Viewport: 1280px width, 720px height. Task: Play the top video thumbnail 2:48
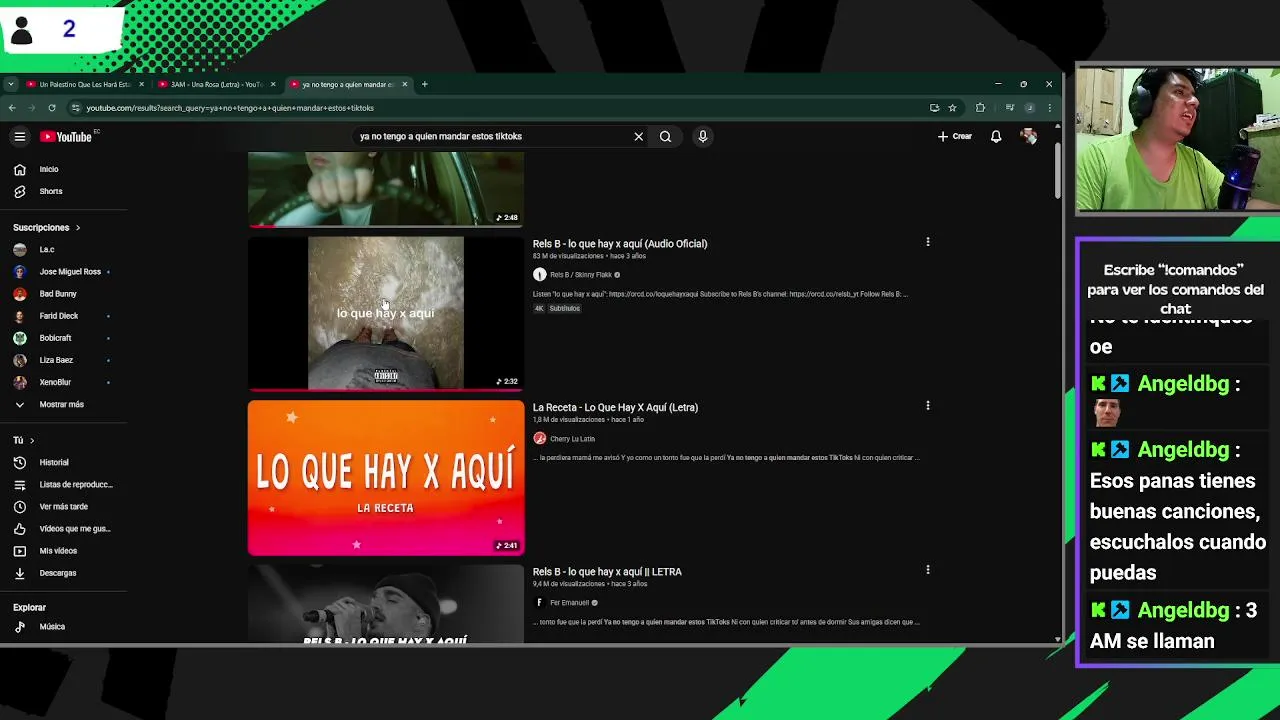click(386, 189)
